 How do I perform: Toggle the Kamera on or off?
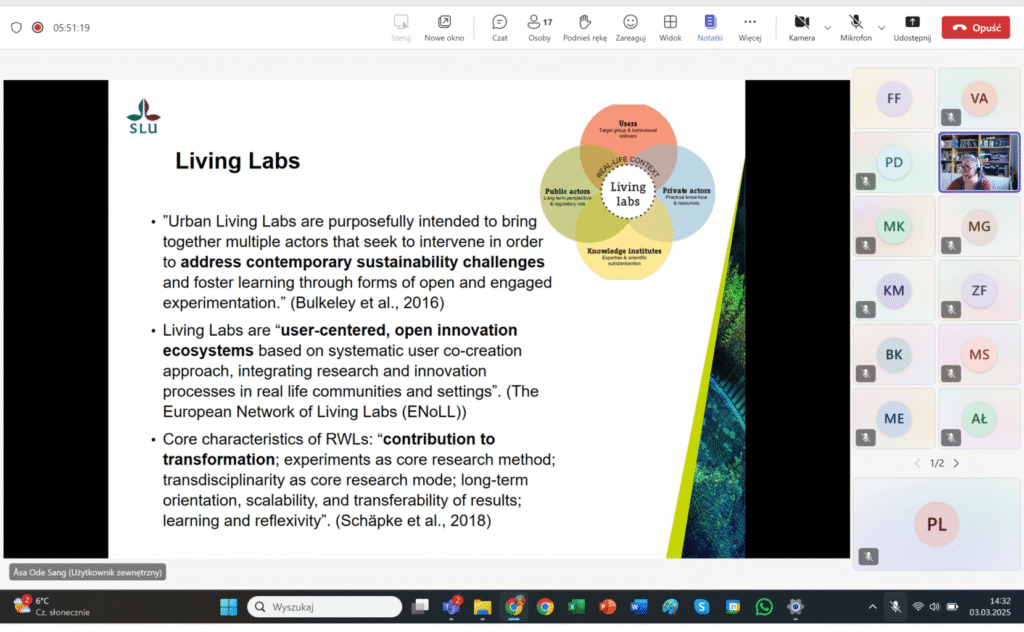(801, 27)
